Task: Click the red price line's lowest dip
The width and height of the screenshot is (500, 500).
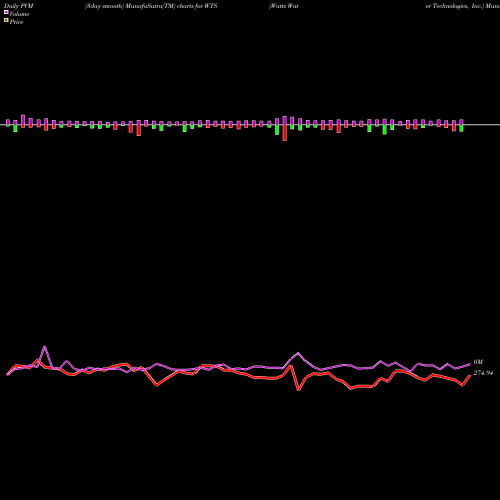Action: pyautogui.click(x=299, y=389)
